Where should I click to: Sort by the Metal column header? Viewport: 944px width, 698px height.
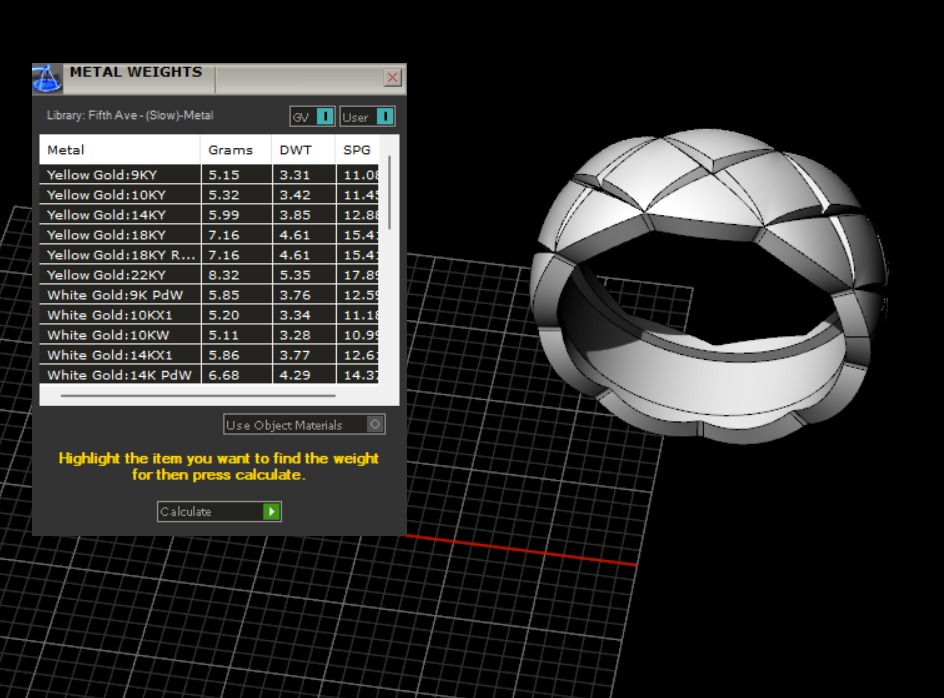[120, 150]
